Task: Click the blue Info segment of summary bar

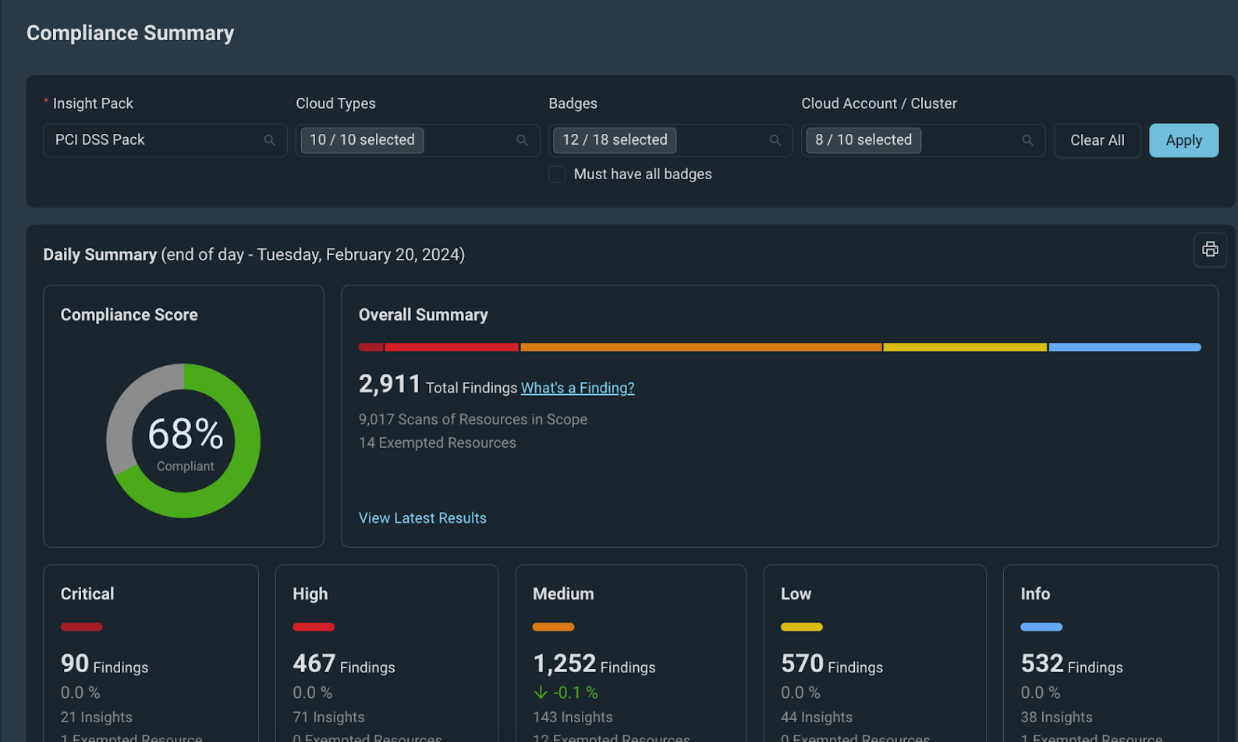Action: [1124, 347]
